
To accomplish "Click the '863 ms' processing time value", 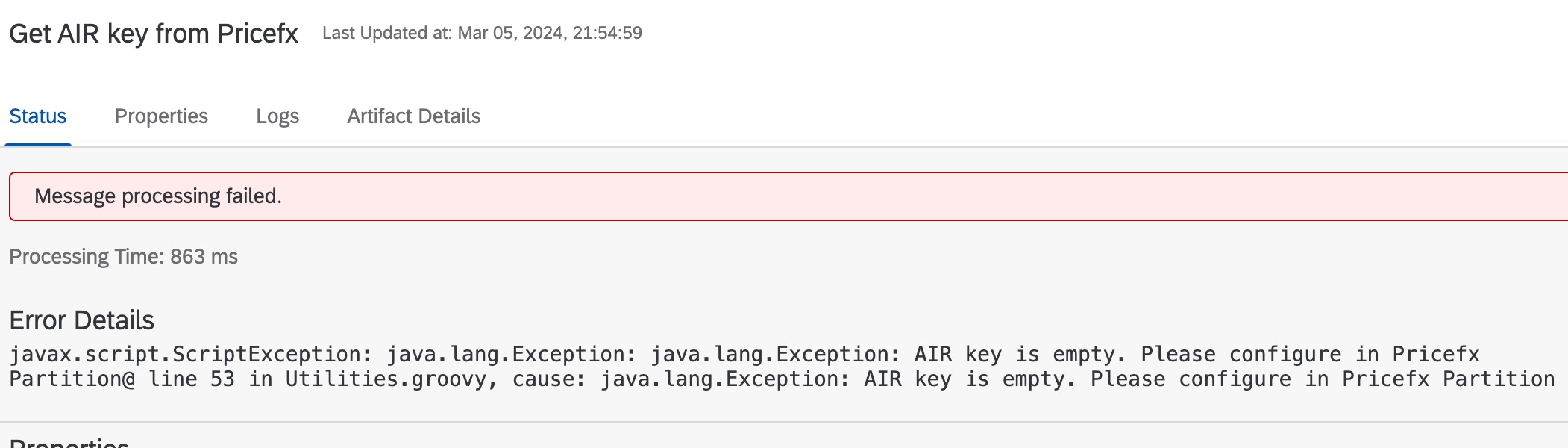I will click(x=204, y=257).
